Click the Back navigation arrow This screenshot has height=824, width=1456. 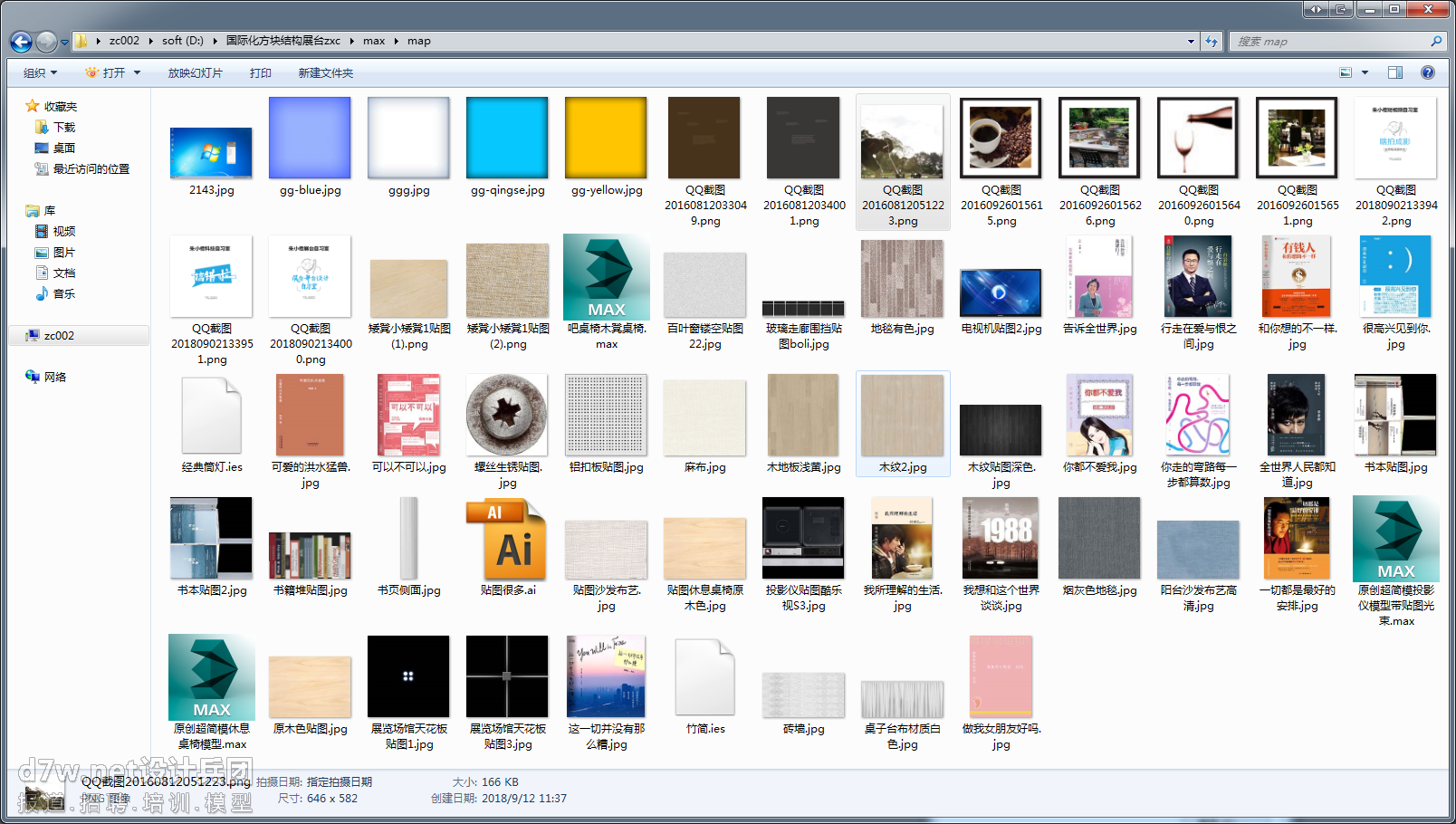click(21, 42)
